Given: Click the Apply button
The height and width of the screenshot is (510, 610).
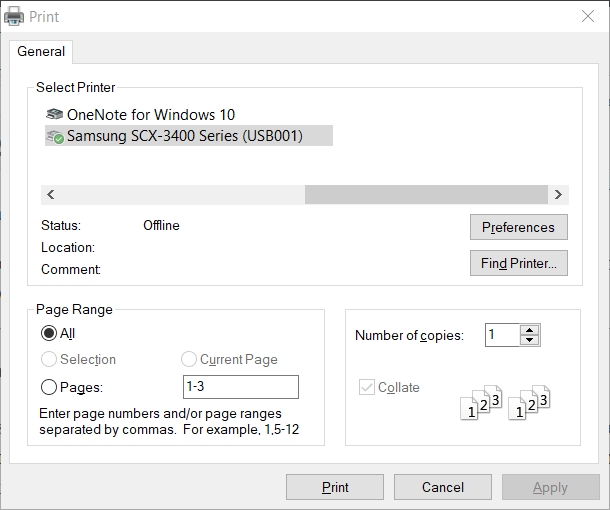Looking at the screenshot, I should (550, 487).
